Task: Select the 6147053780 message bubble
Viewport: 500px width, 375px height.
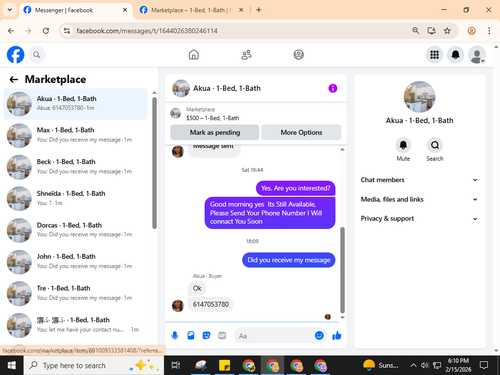Action: pyautogui.click(x=211, y=304)
